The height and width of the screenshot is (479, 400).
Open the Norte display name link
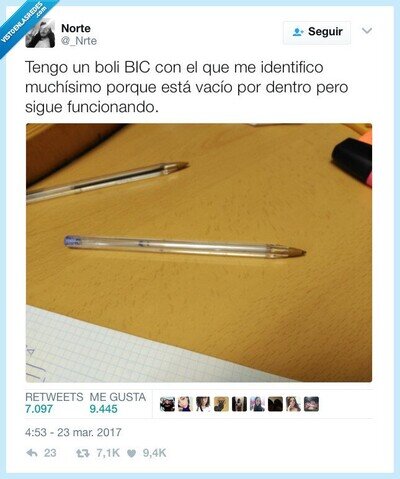(x=76, y=28)
